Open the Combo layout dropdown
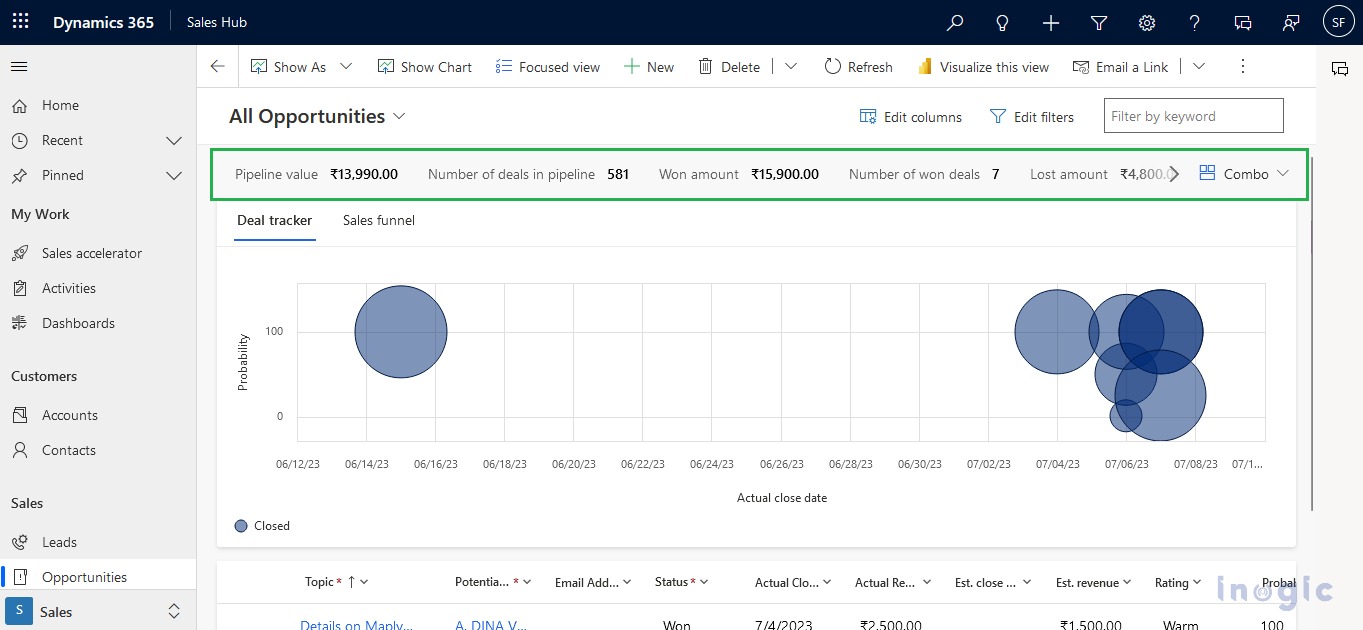 1245,174
